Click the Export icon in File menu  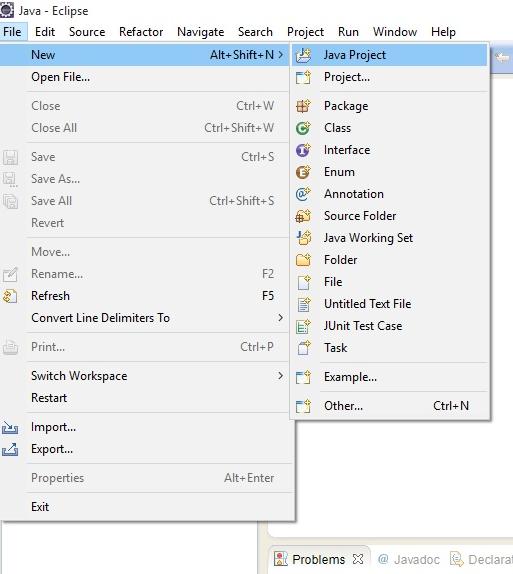pyautogui.click(x=10, y=449)
